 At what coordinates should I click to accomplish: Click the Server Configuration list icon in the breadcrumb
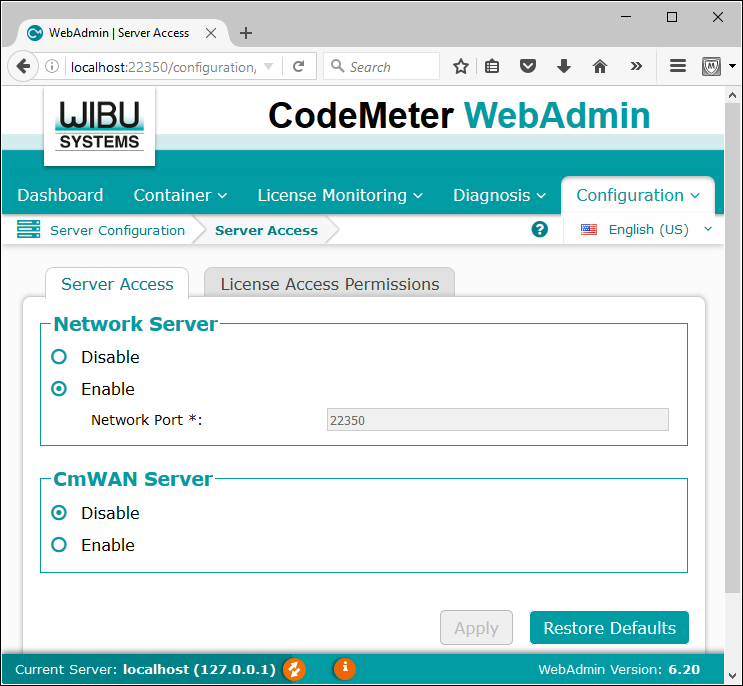point(28,229)
